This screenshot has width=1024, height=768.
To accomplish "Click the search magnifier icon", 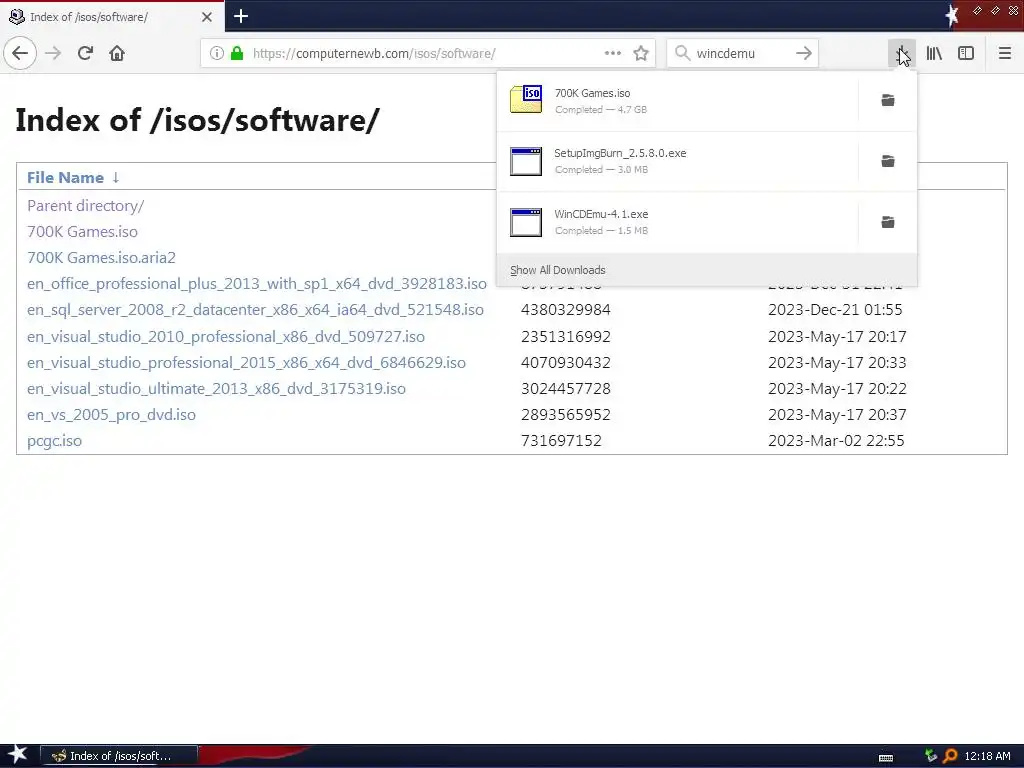I will 682,53.
